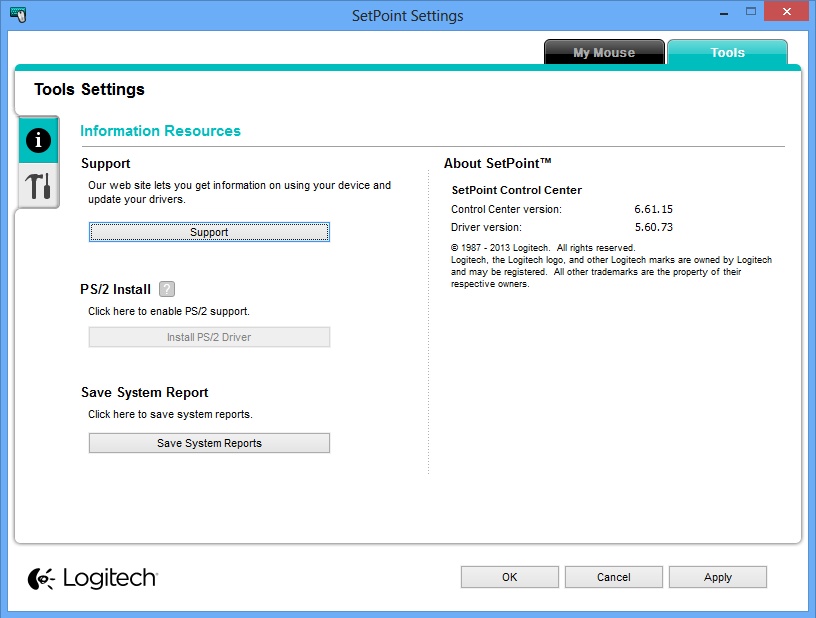This screenshot has height=618, width=816.
Task: Open the Support website button
Action: pyautogui.click(x=209, y=232)
